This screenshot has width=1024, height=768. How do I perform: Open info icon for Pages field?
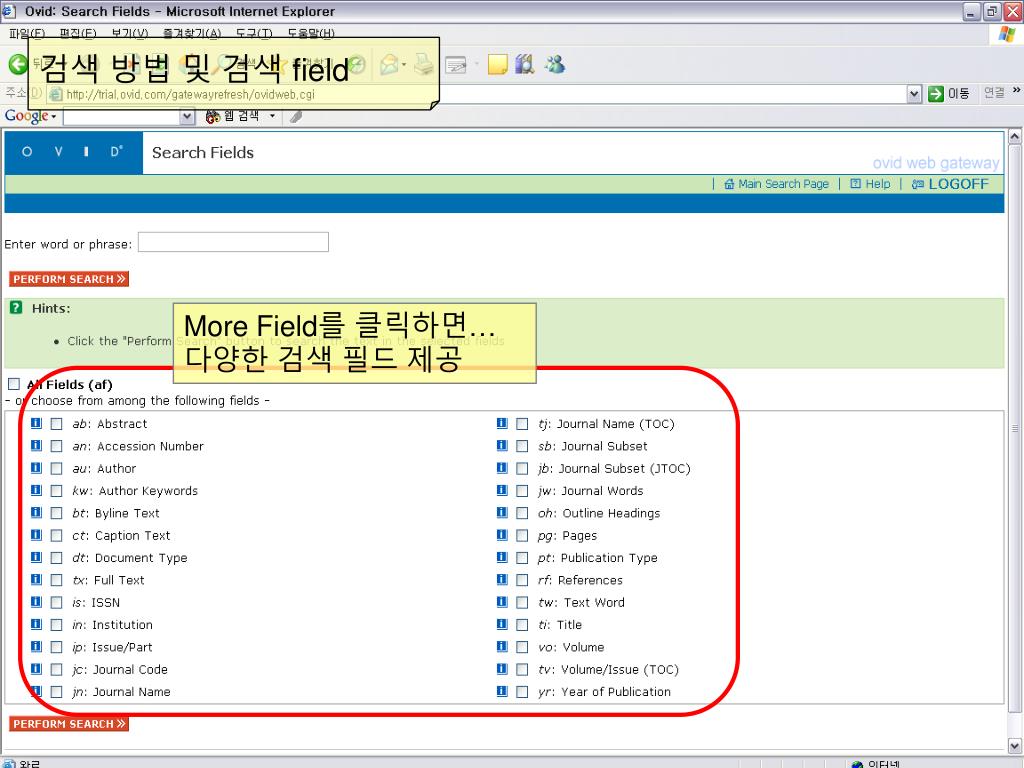click(x=502, y=535)
